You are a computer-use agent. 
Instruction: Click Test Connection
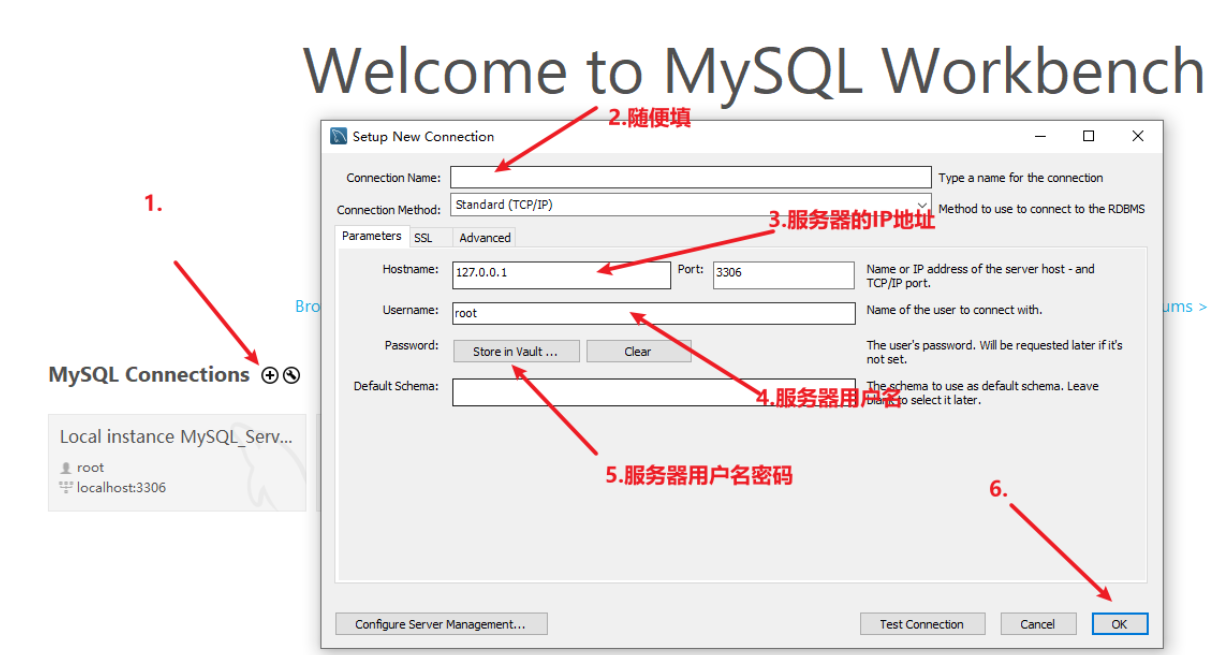pos(921,623)
